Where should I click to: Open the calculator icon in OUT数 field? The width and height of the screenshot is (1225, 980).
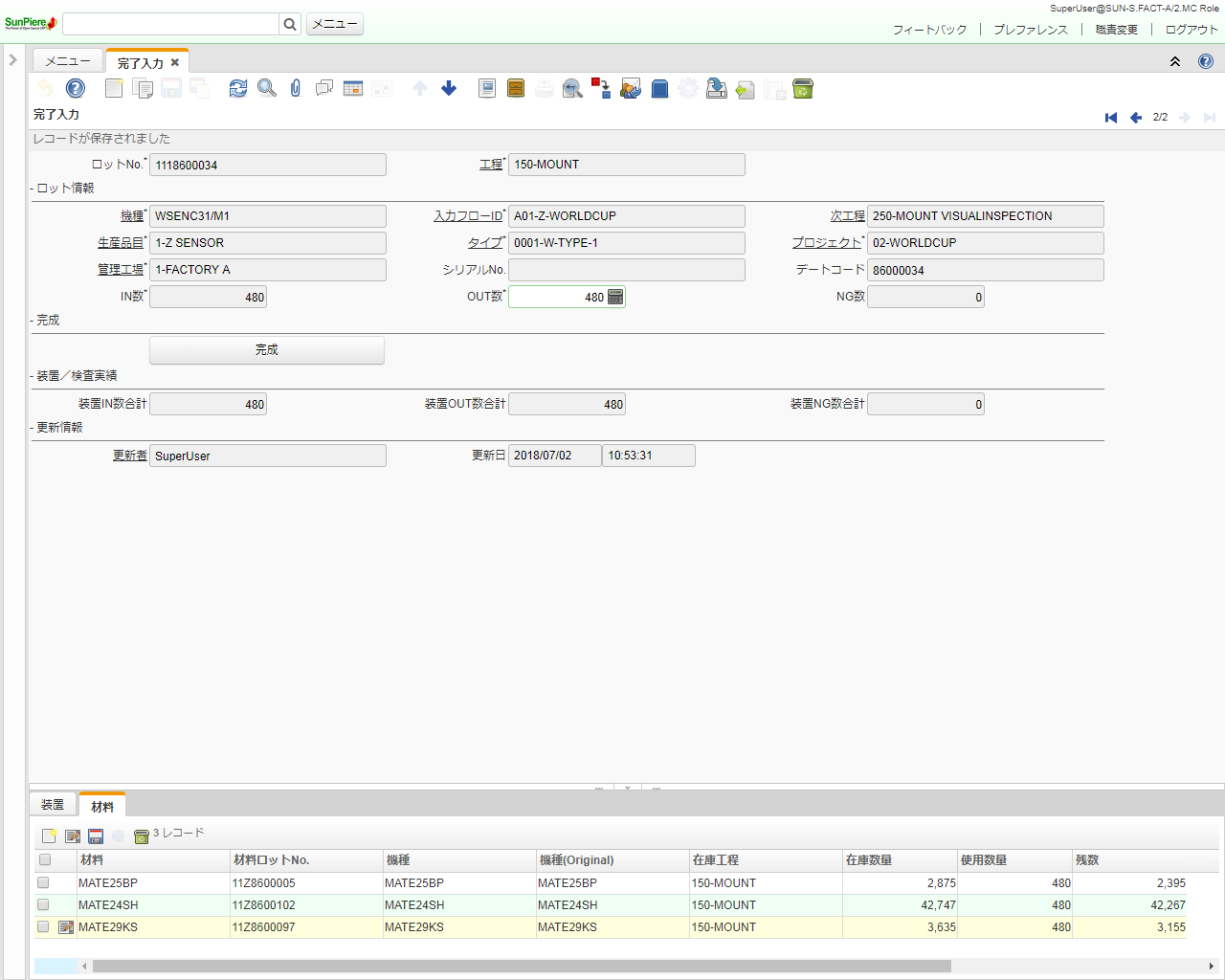(618, 297)
